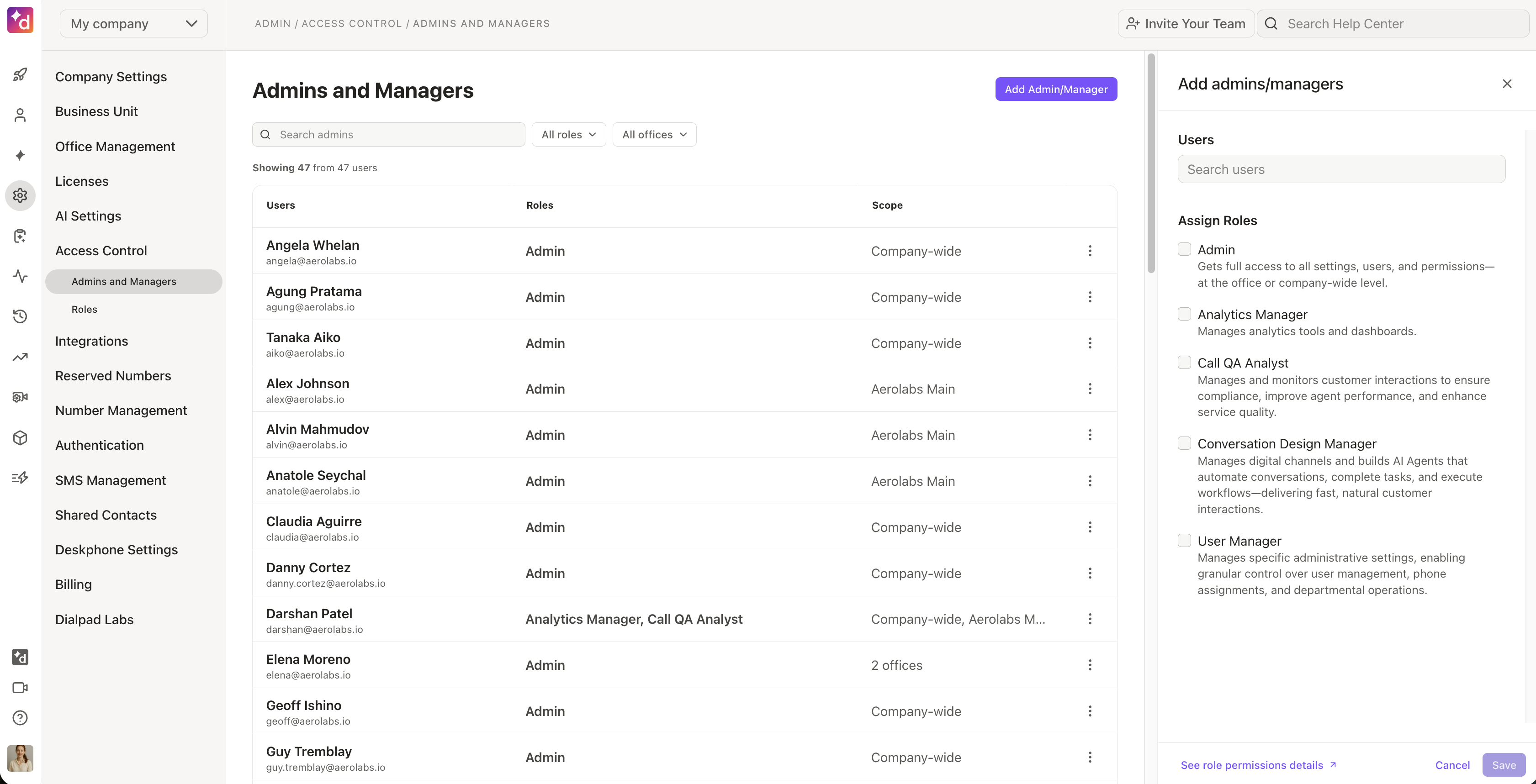The height and width of the screenshot is (784, 1536).
Task: Open actions menu for Alex Johnson
Action: (1090, 389)
